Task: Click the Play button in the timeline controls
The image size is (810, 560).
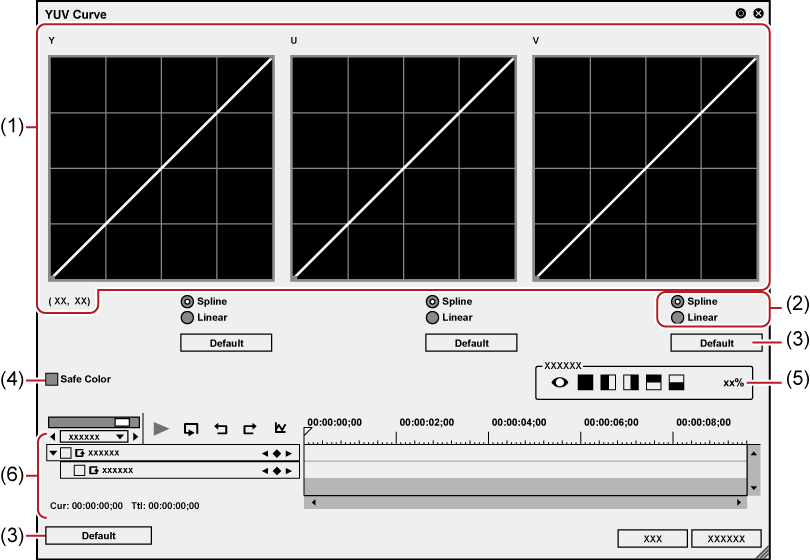Action: 161,428
